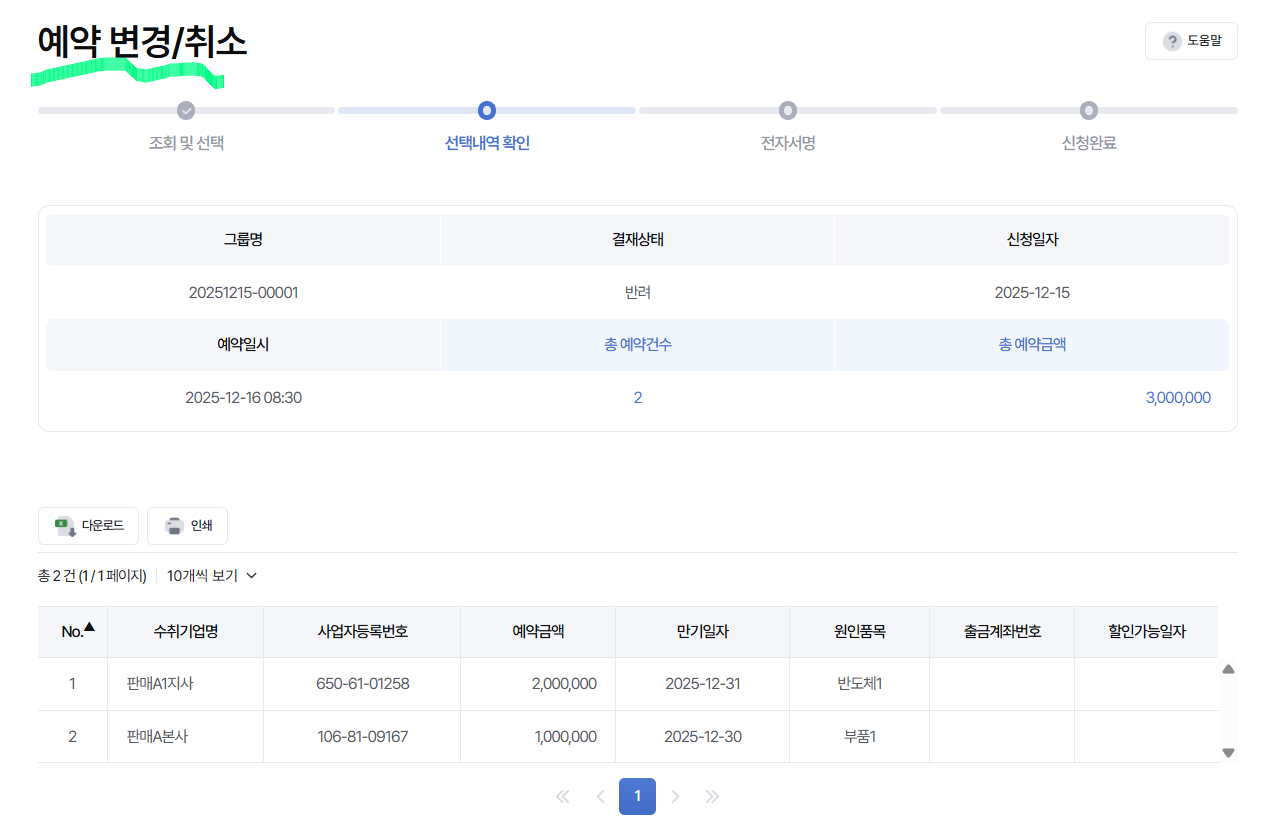Click the 만기일자 column header
Image resolution: width=1269 pixels, height=816 pixels.
click(703, 632)
